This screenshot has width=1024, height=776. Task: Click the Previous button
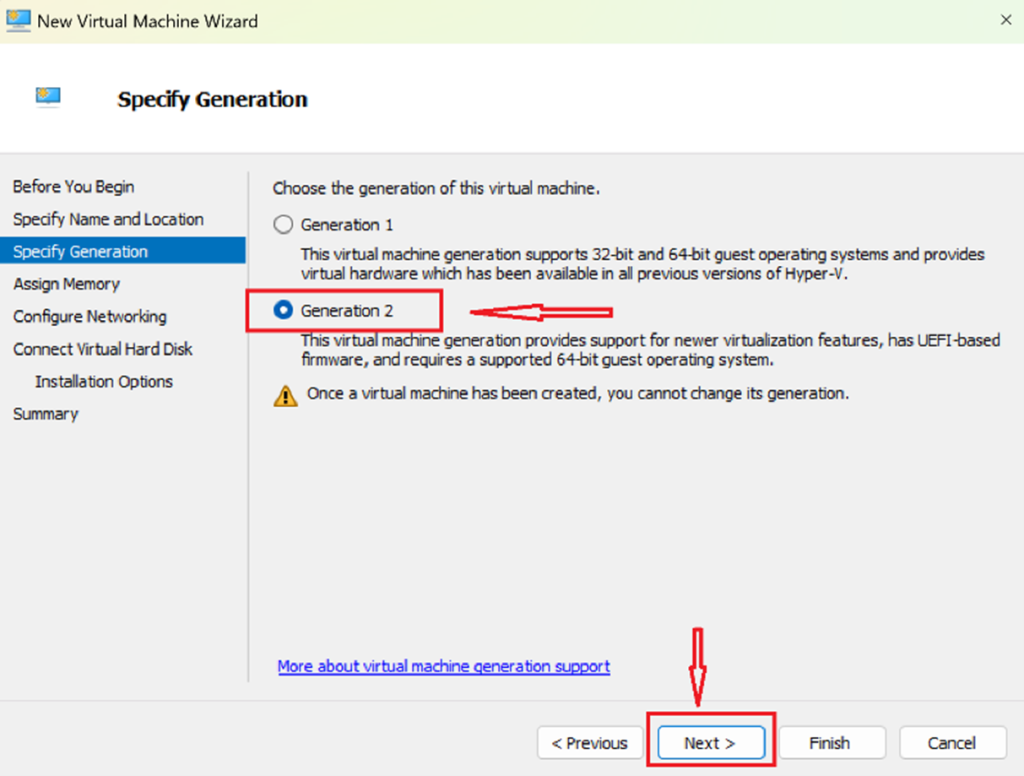click(x=590, y=743)
